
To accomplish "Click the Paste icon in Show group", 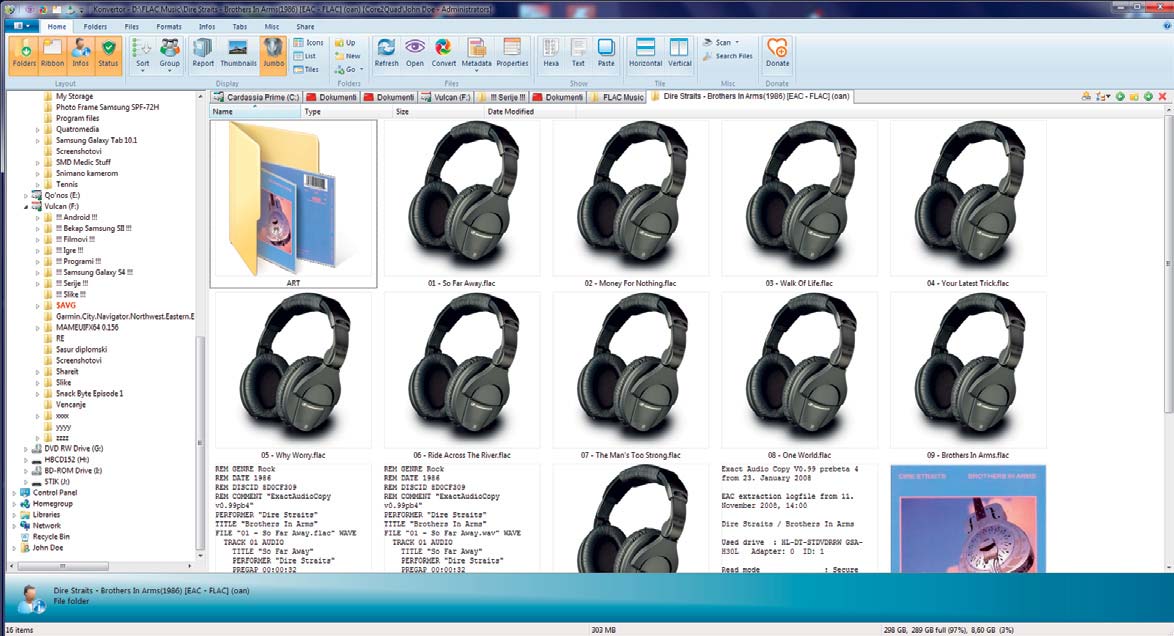I will point(606,55).
